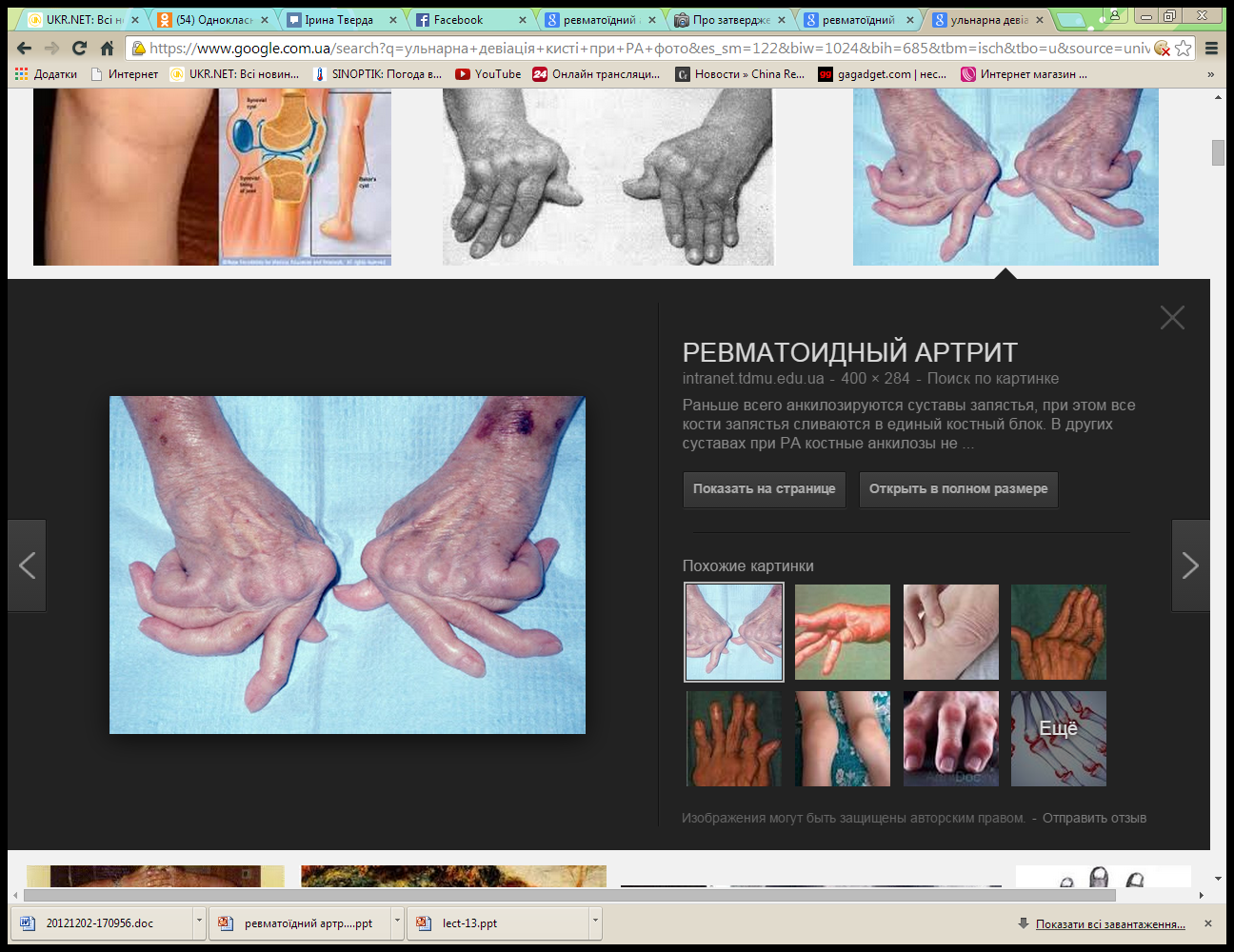Image resolution: width=1234 pixels, height=952 pixels.
Task: Reload the current page
Action: coord(79,49)
